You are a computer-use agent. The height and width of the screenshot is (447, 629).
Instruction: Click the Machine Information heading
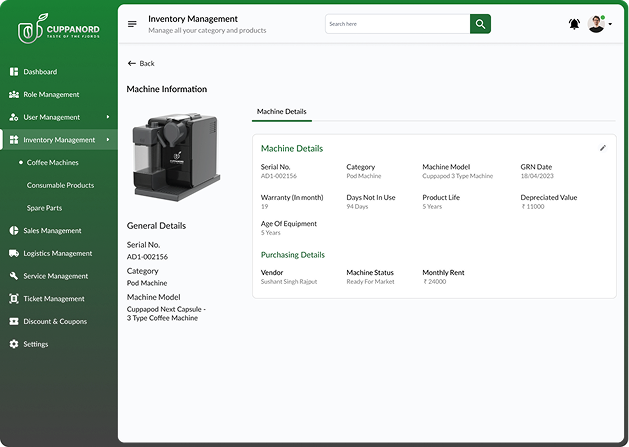click(167, 89)
